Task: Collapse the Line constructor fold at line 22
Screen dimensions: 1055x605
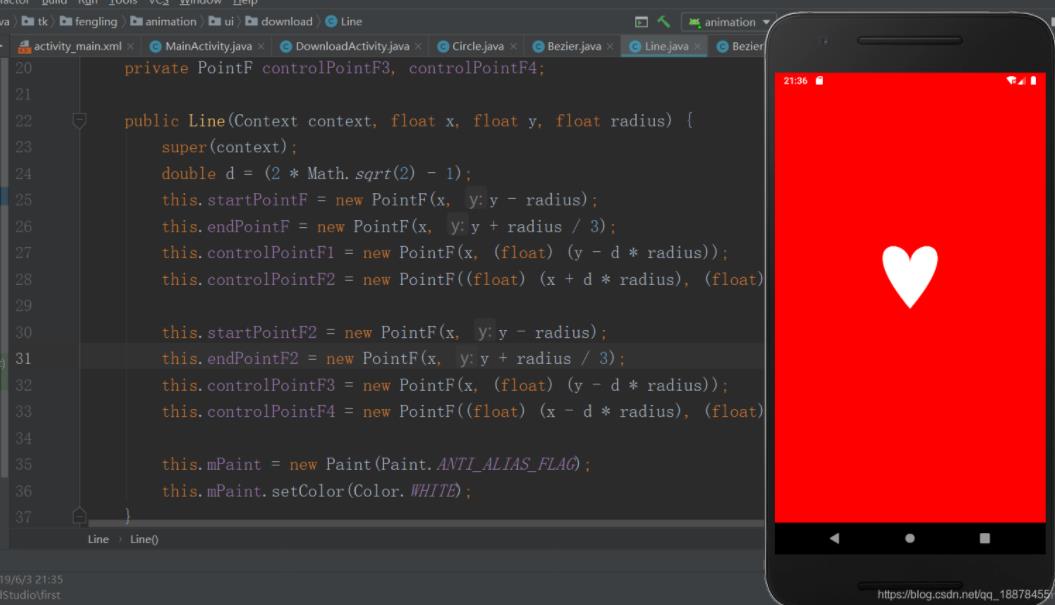Action: (80, 121)
